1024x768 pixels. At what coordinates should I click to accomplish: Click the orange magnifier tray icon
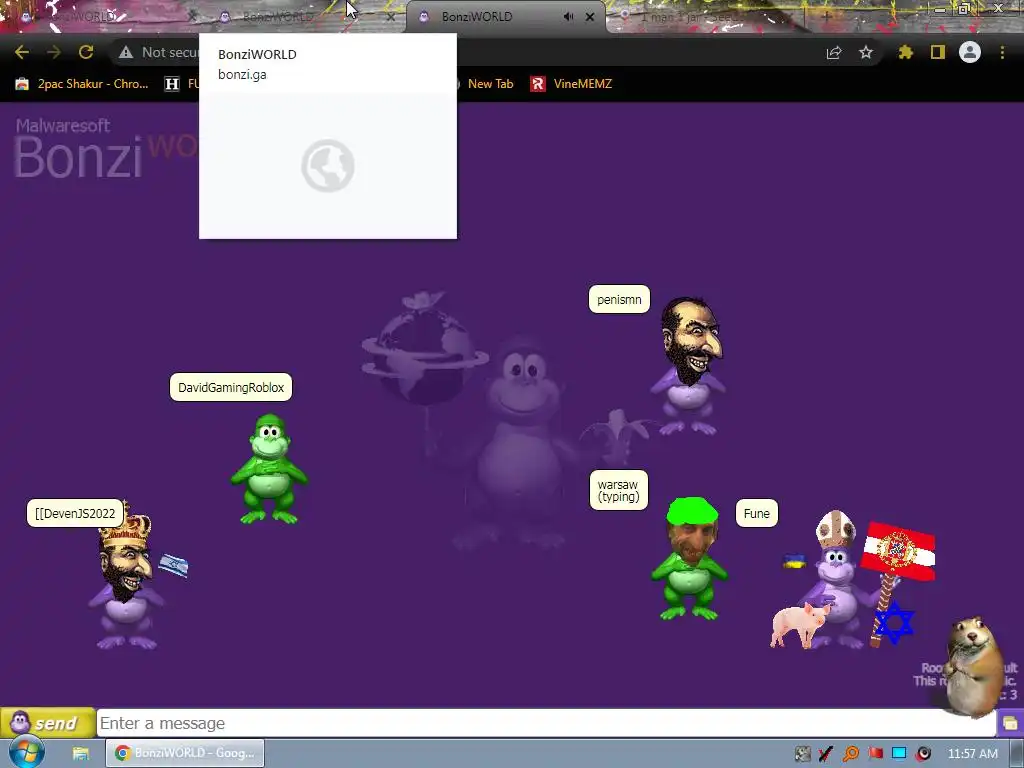click(851, 754)
